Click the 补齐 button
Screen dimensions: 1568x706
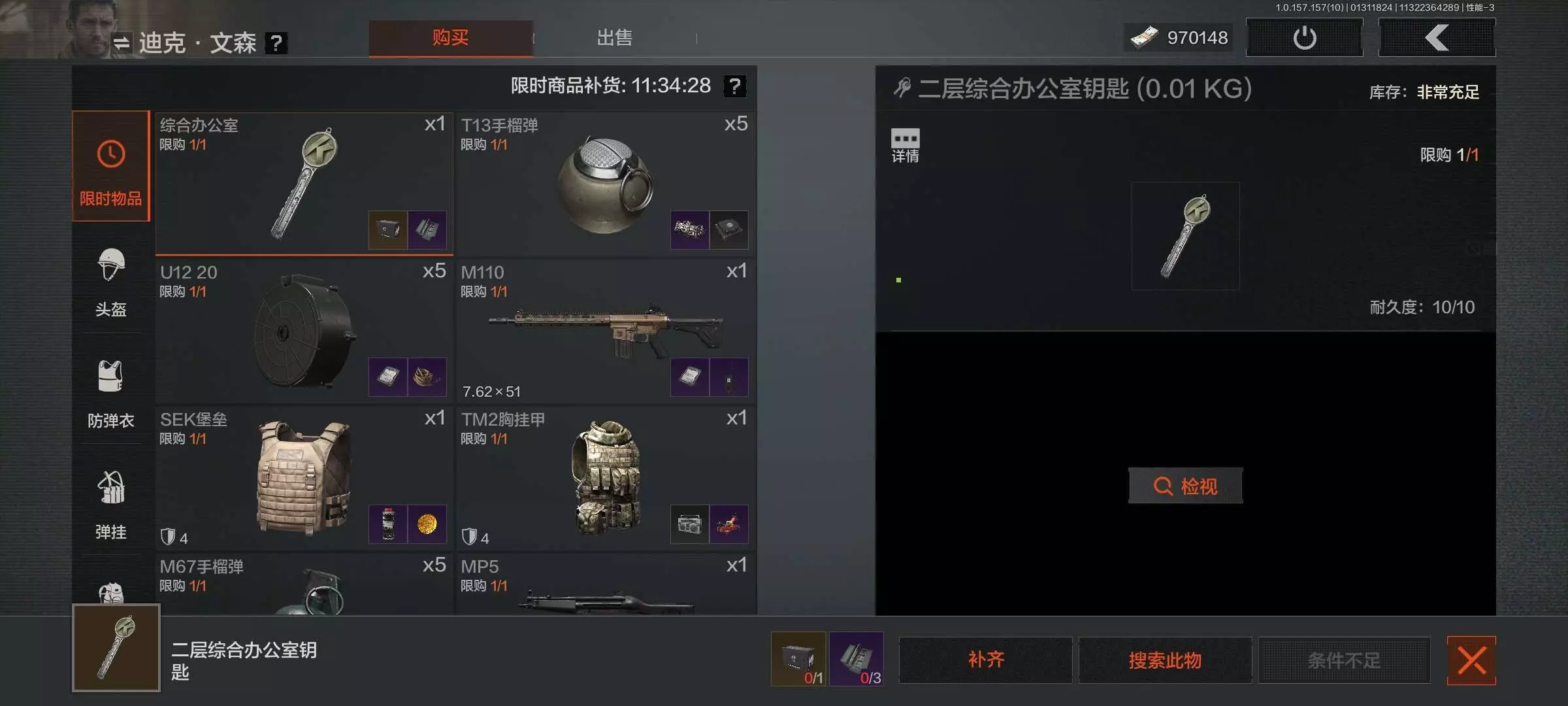[985, 660]
